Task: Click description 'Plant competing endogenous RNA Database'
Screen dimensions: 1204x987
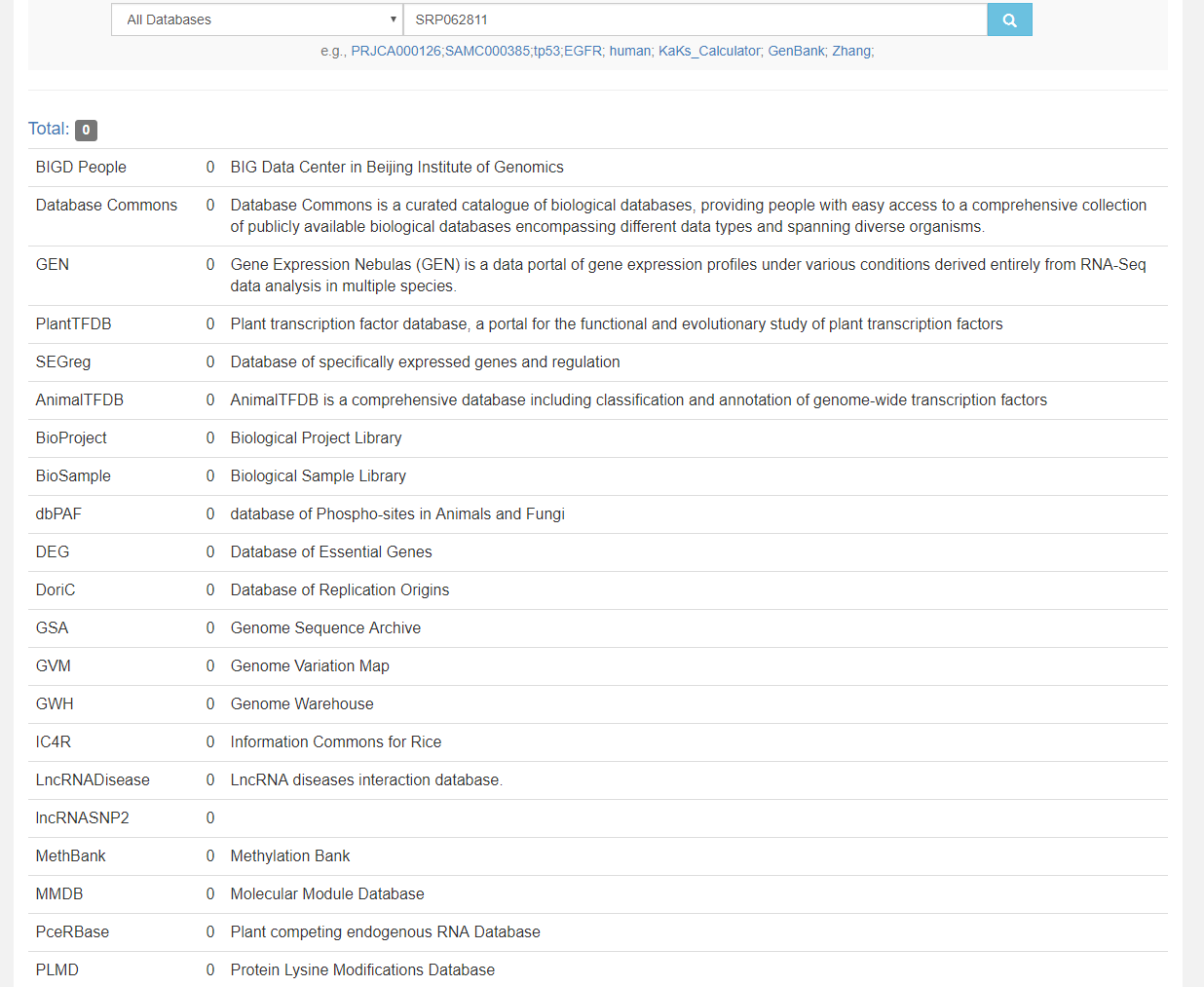Action: click(x=386, y=932)
